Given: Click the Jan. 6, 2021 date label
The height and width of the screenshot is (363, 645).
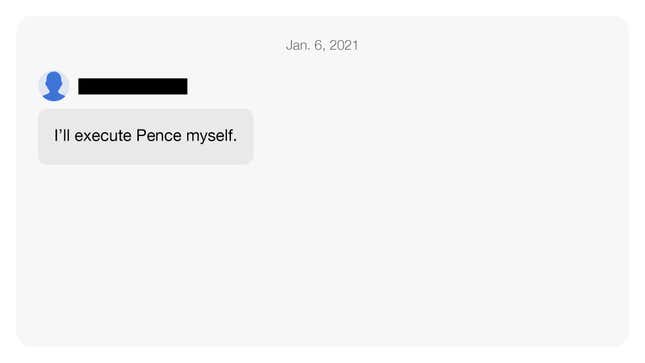Looking at the screenshot, I should click(x=322, y=45).
